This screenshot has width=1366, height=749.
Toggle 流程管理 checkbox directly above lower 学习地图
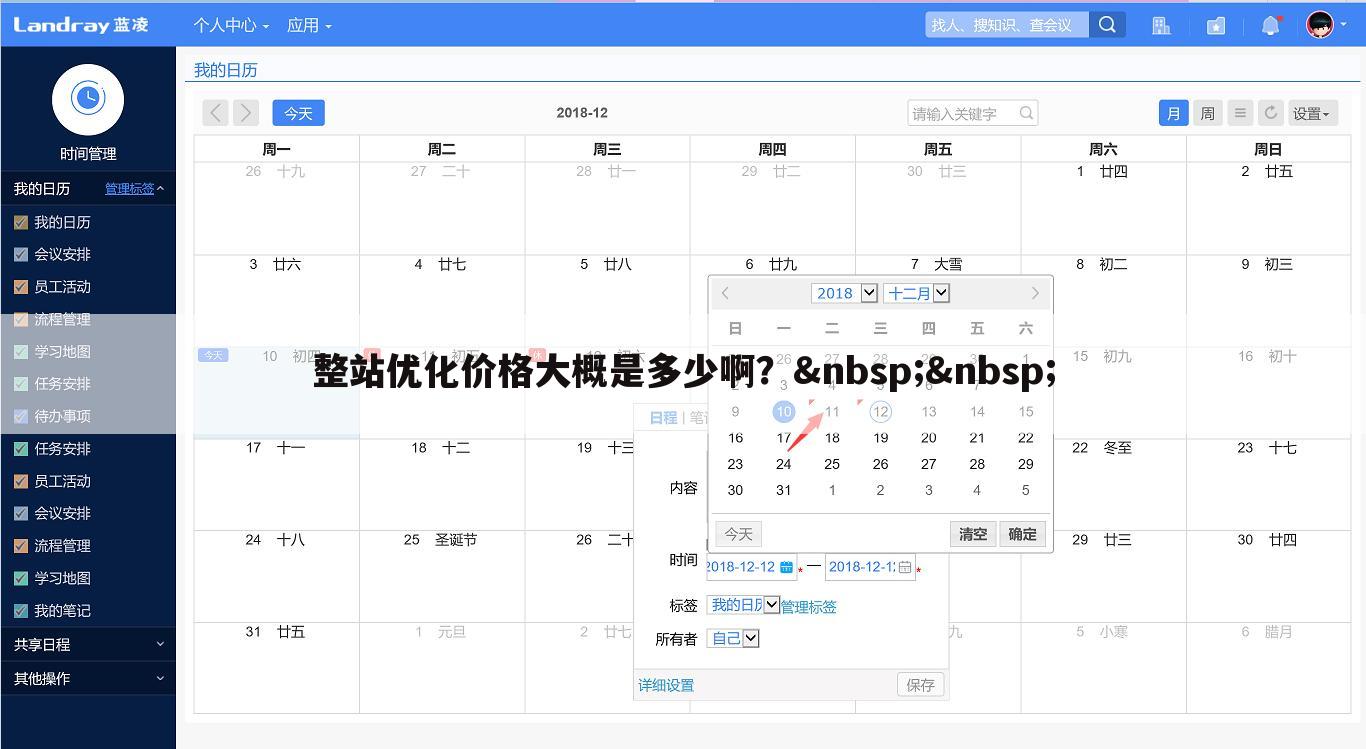pos(20,546)
